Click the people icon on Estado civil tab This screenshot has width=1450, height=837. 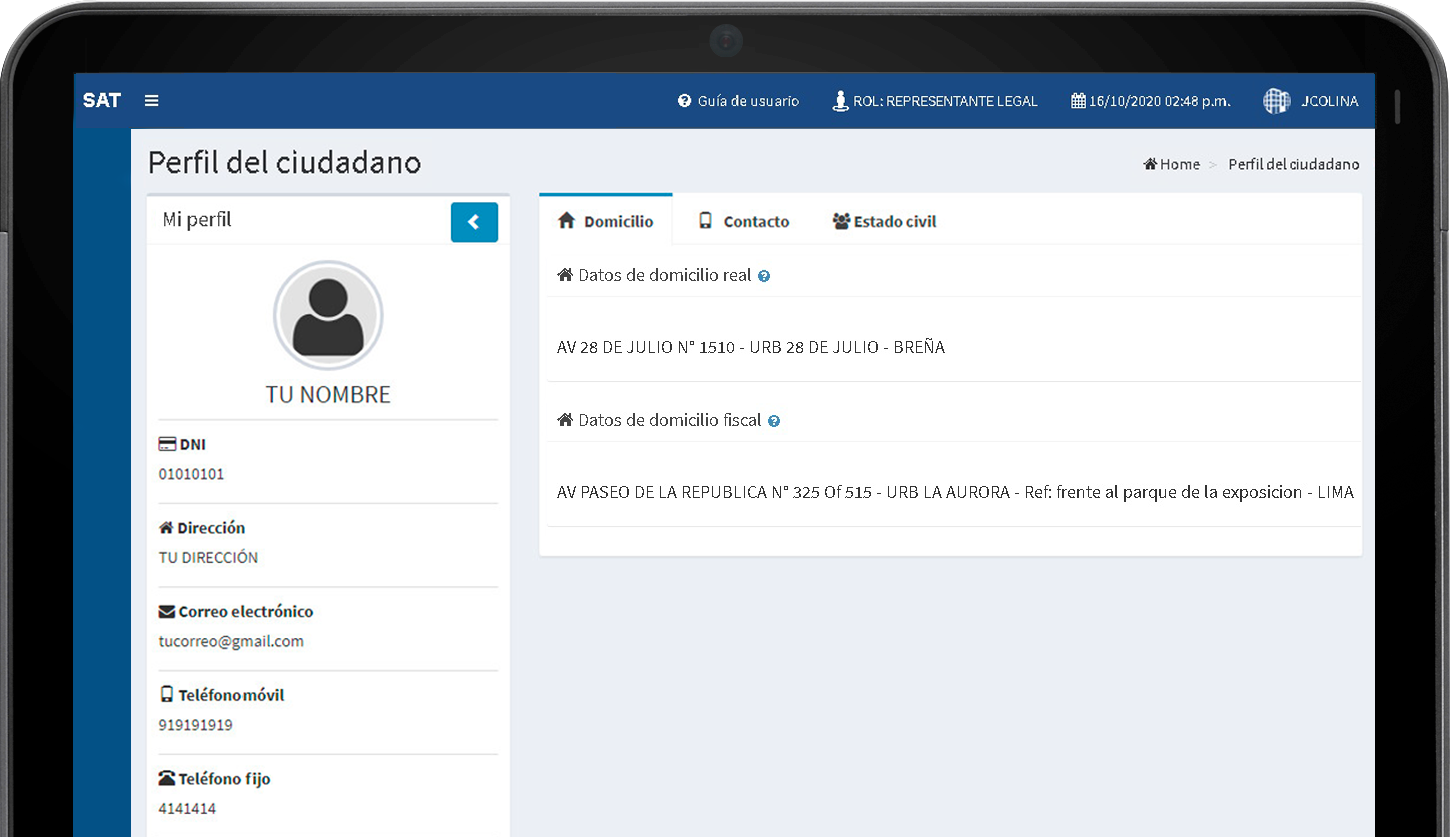pyautogui.click(x=841, y=221)
